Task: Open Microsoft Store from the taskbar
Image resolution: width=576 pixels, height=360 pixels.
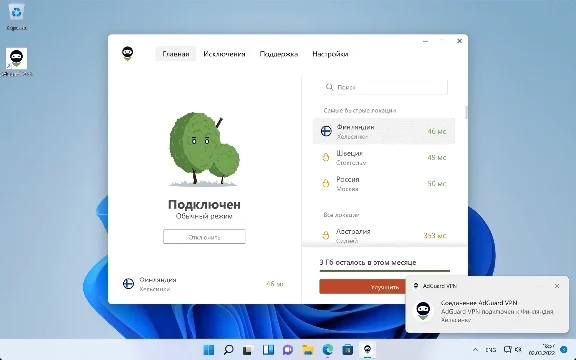Action: [348, 350]
